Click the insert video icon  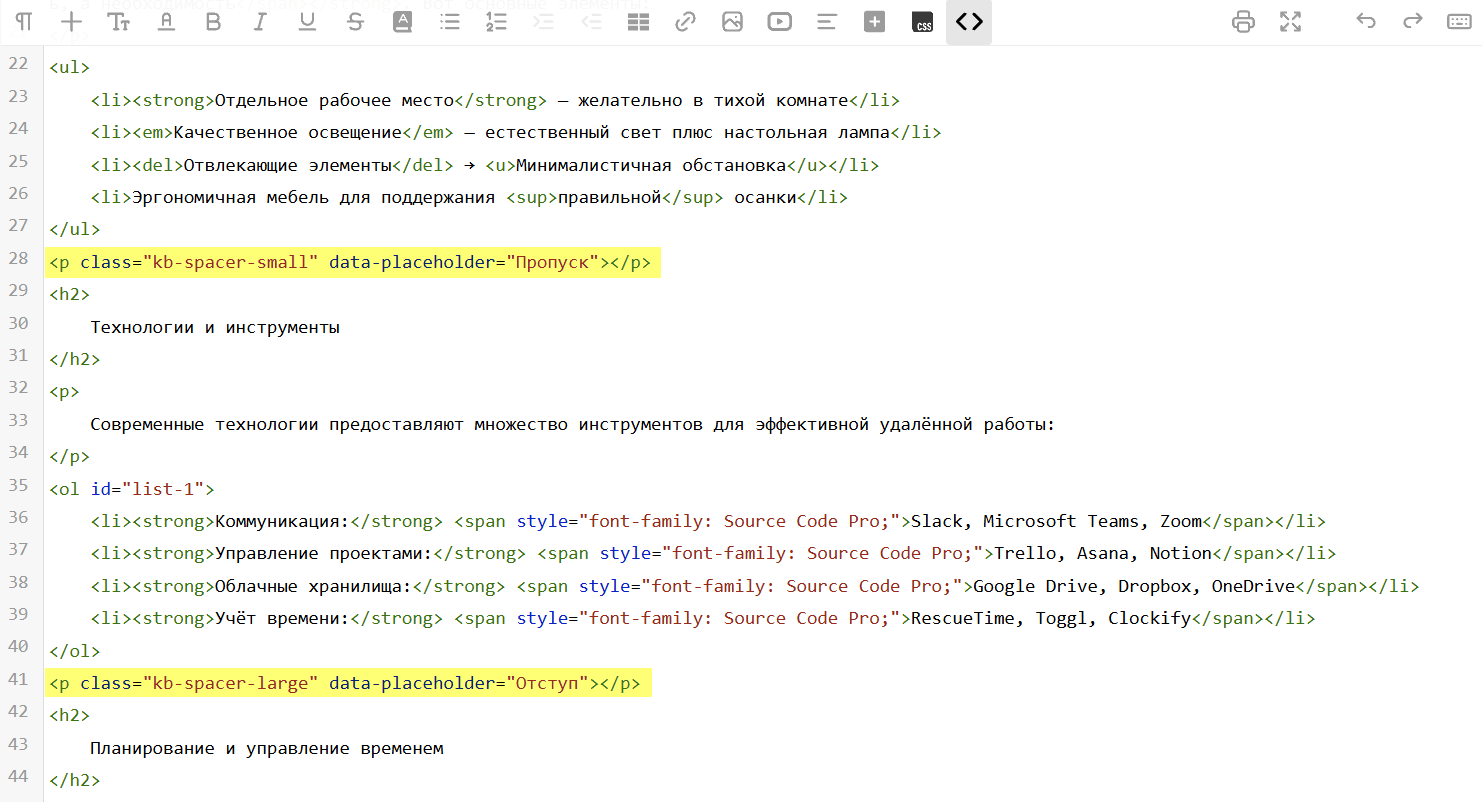coord(780,22)
